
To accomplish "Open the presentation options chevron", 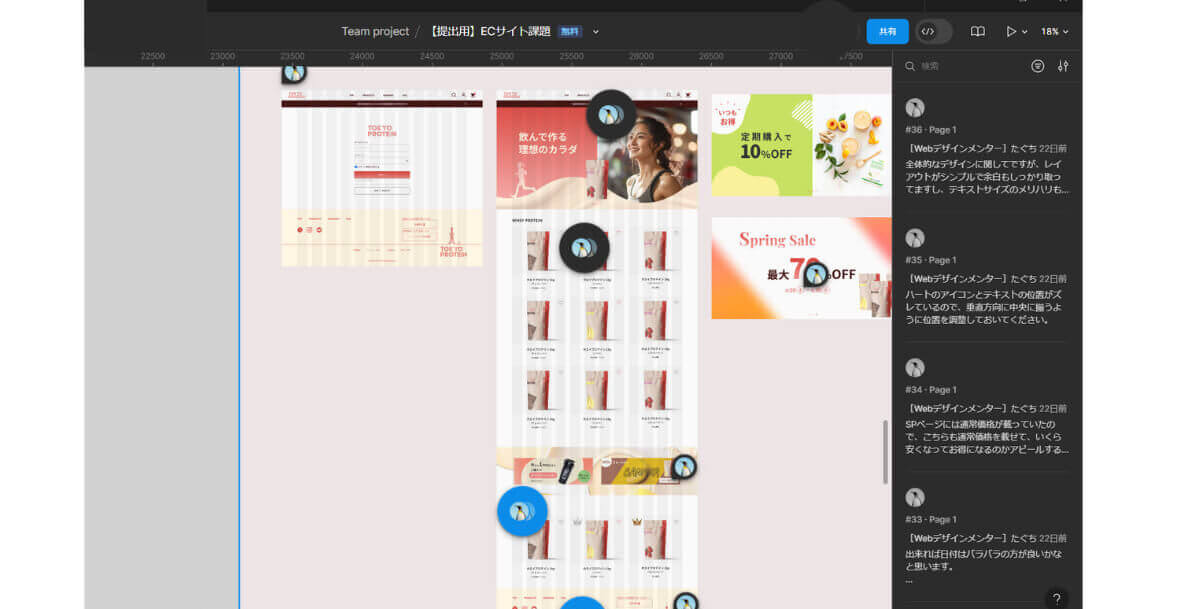I will [1025, 32].
